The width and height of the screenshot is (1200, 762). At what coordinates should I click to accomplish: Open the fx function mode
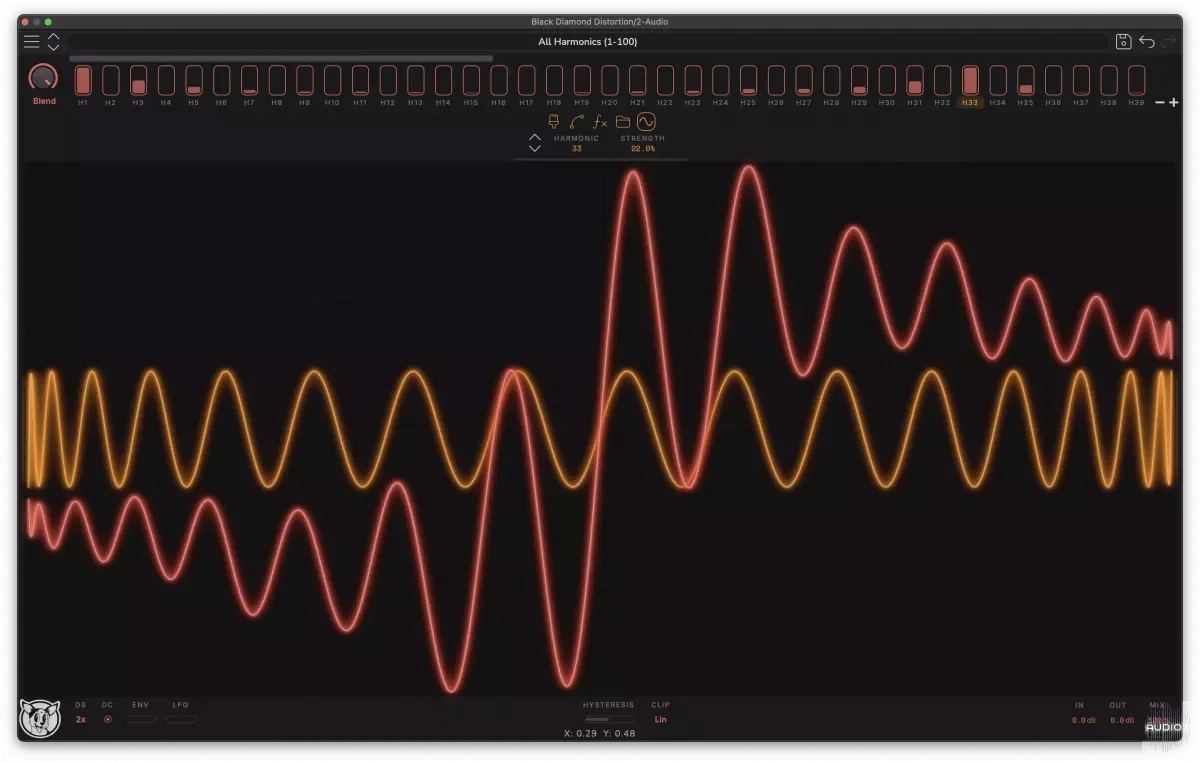[600, 122]
